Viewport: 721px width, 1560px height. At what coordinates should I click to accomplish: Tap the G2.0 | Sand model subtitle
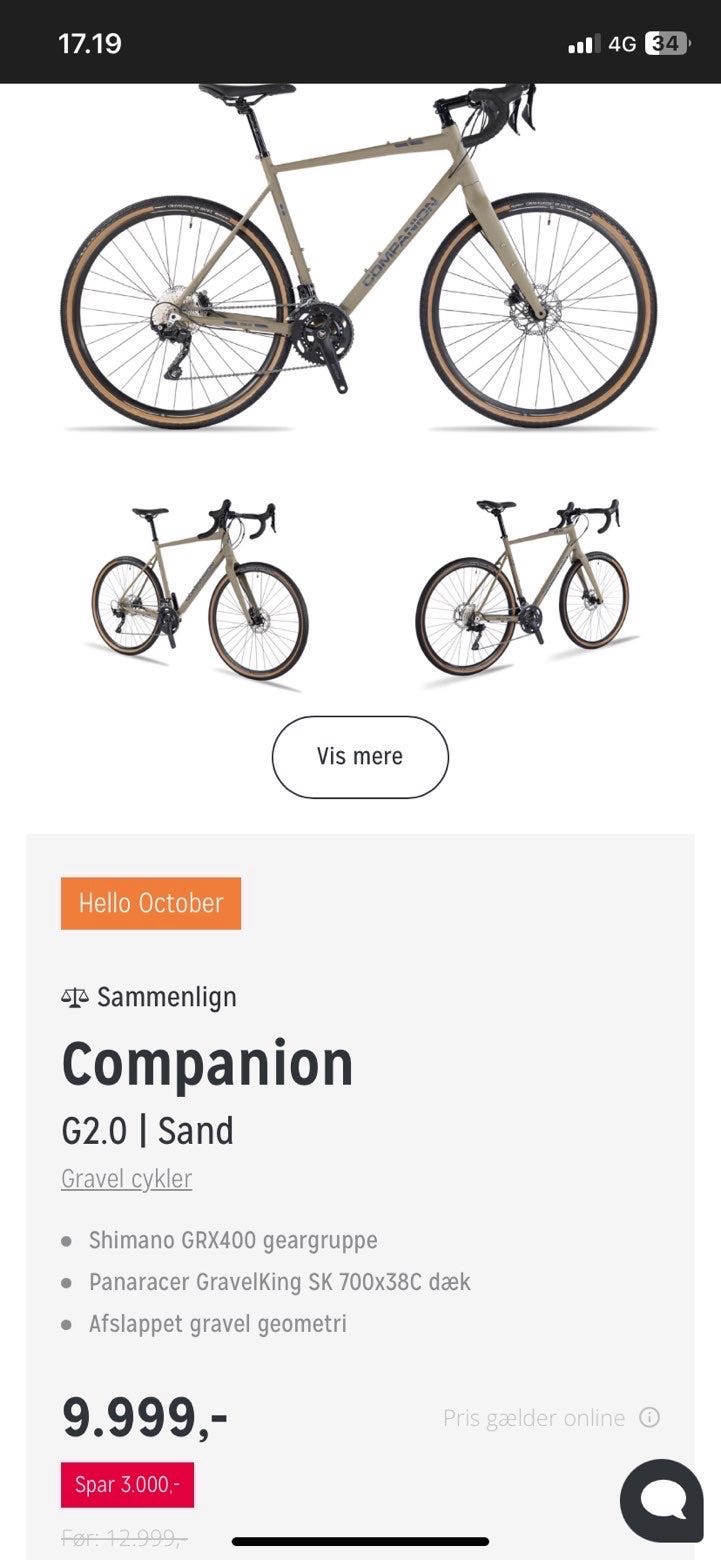coord(148,1131)
